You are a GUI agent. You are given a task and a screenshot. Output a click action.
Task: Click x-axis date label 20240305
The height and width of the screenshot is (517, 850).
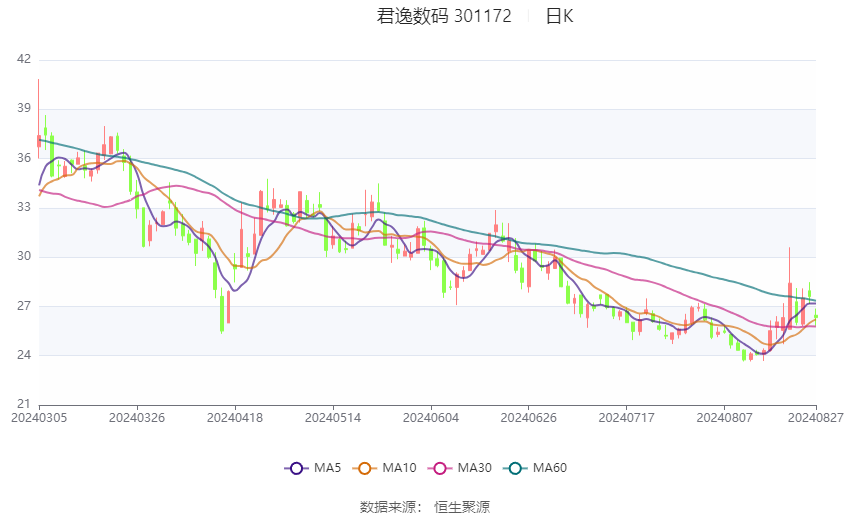[x=39, y=418]
